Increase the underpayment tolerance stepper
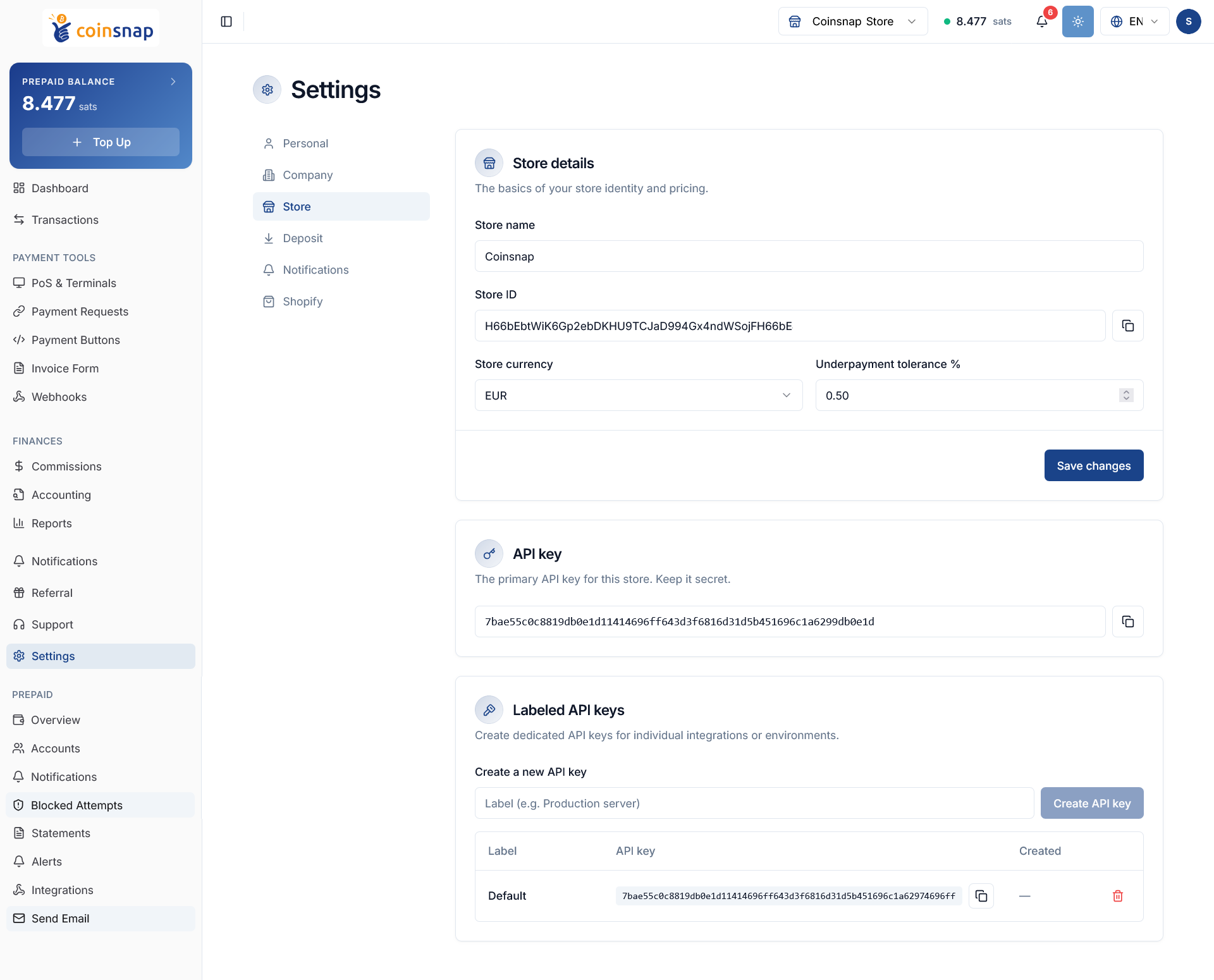The height and width of the screenshot is (980, 1214). coord(1126,392)
